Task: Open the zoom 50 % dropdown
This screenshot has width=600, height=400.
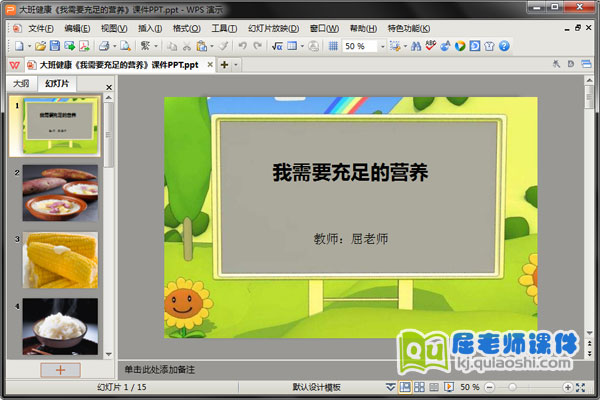Action: tap(382, 47)
